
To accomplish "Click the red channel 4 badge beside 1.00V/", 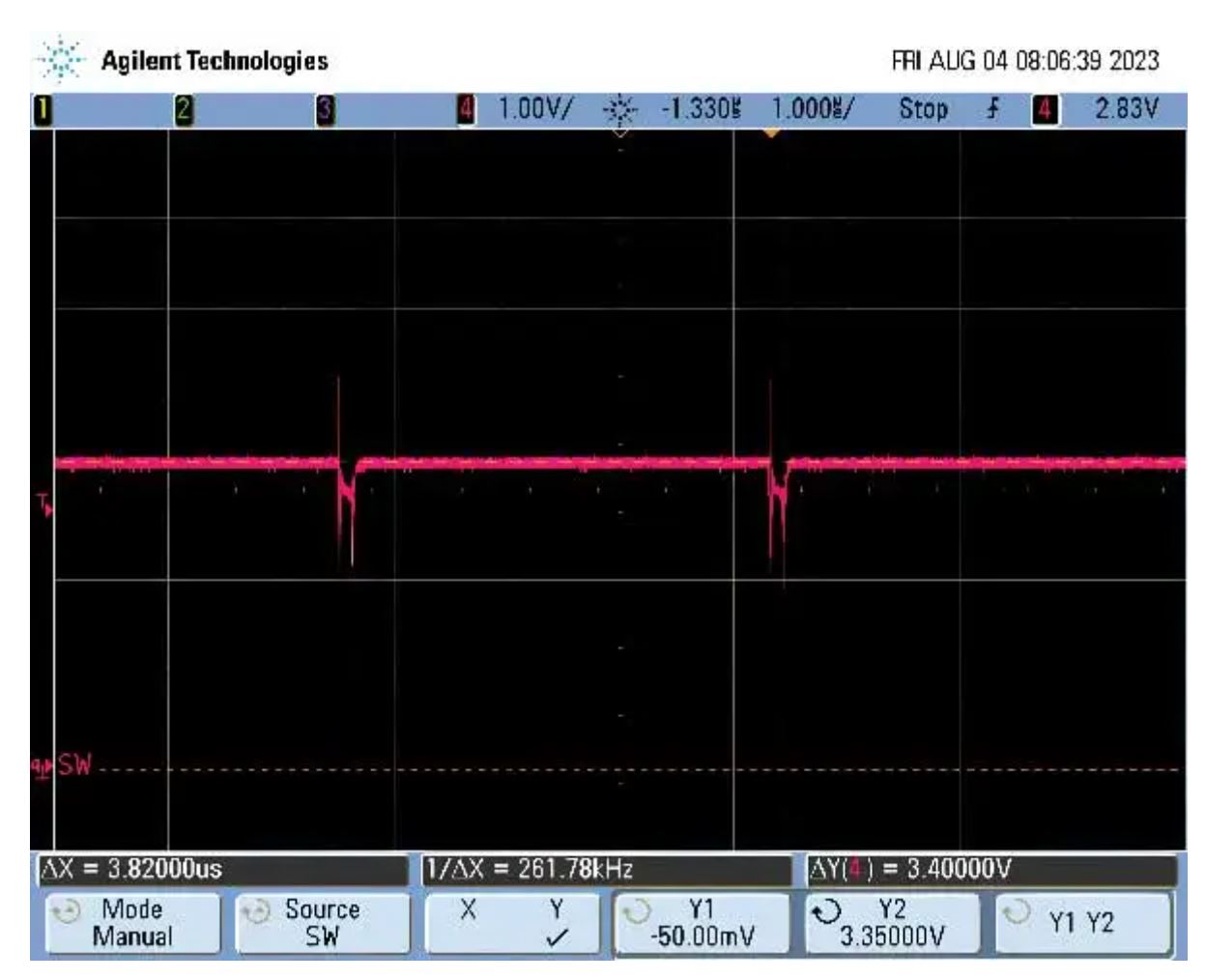I will click(466, 109).
